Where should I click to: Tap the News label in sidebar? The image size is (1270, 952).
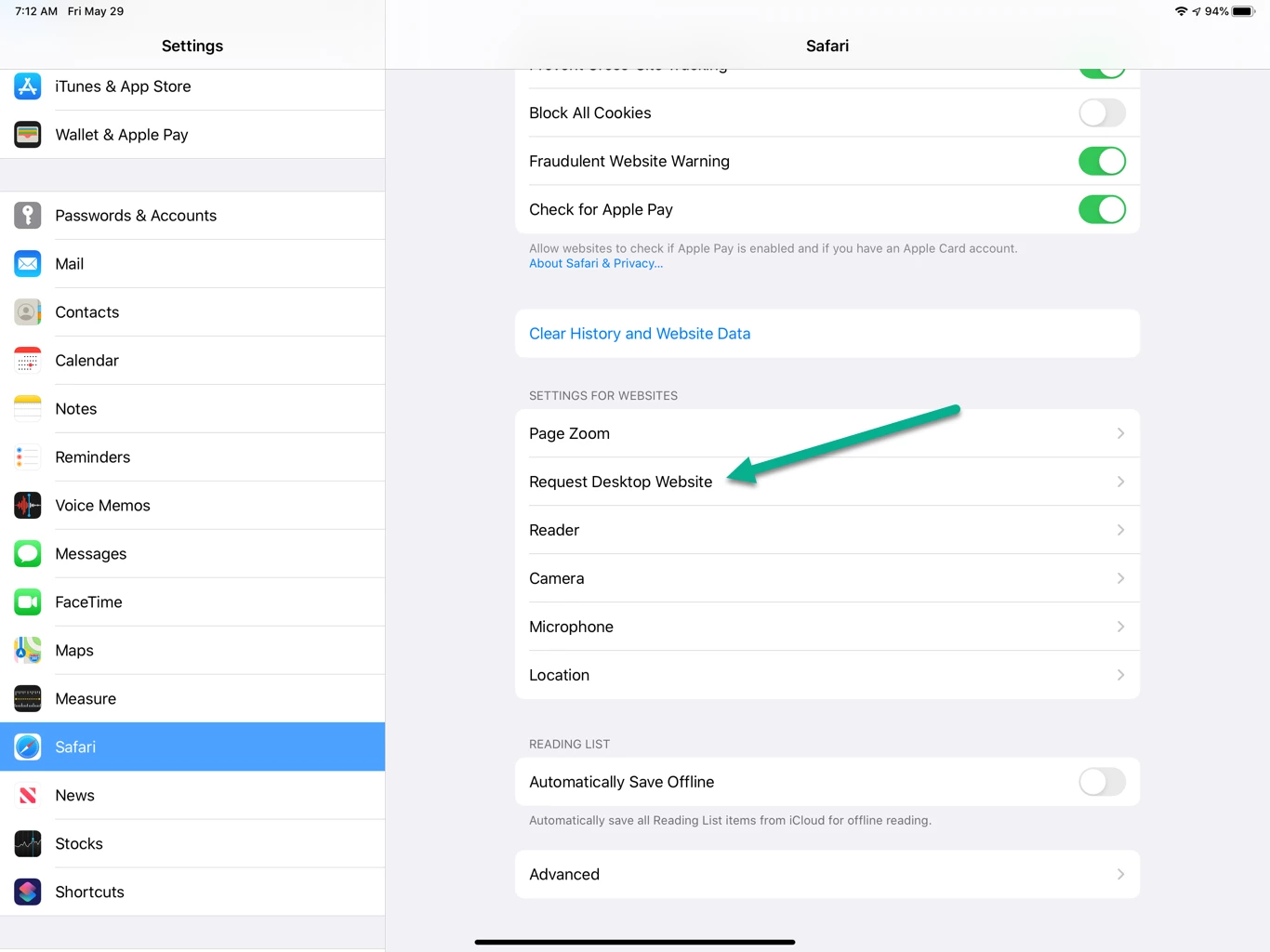[x=74, y=796]
